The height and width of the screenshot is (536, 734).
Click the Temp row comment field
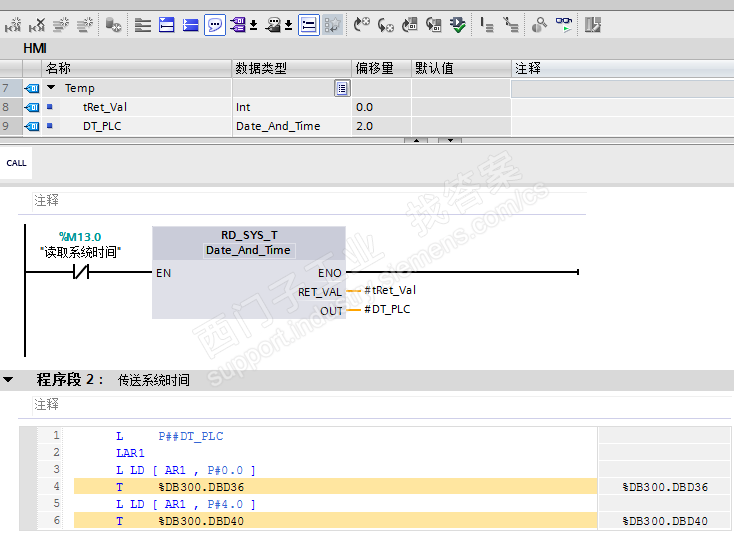click(x=623, y=88)
